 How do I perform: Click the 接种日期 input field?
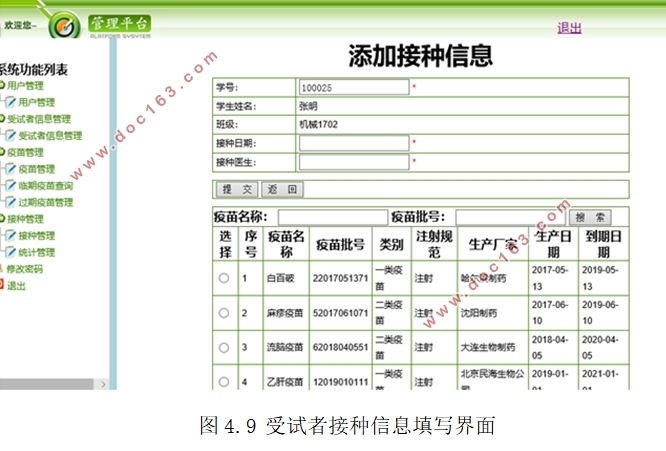tap(354, 143)
